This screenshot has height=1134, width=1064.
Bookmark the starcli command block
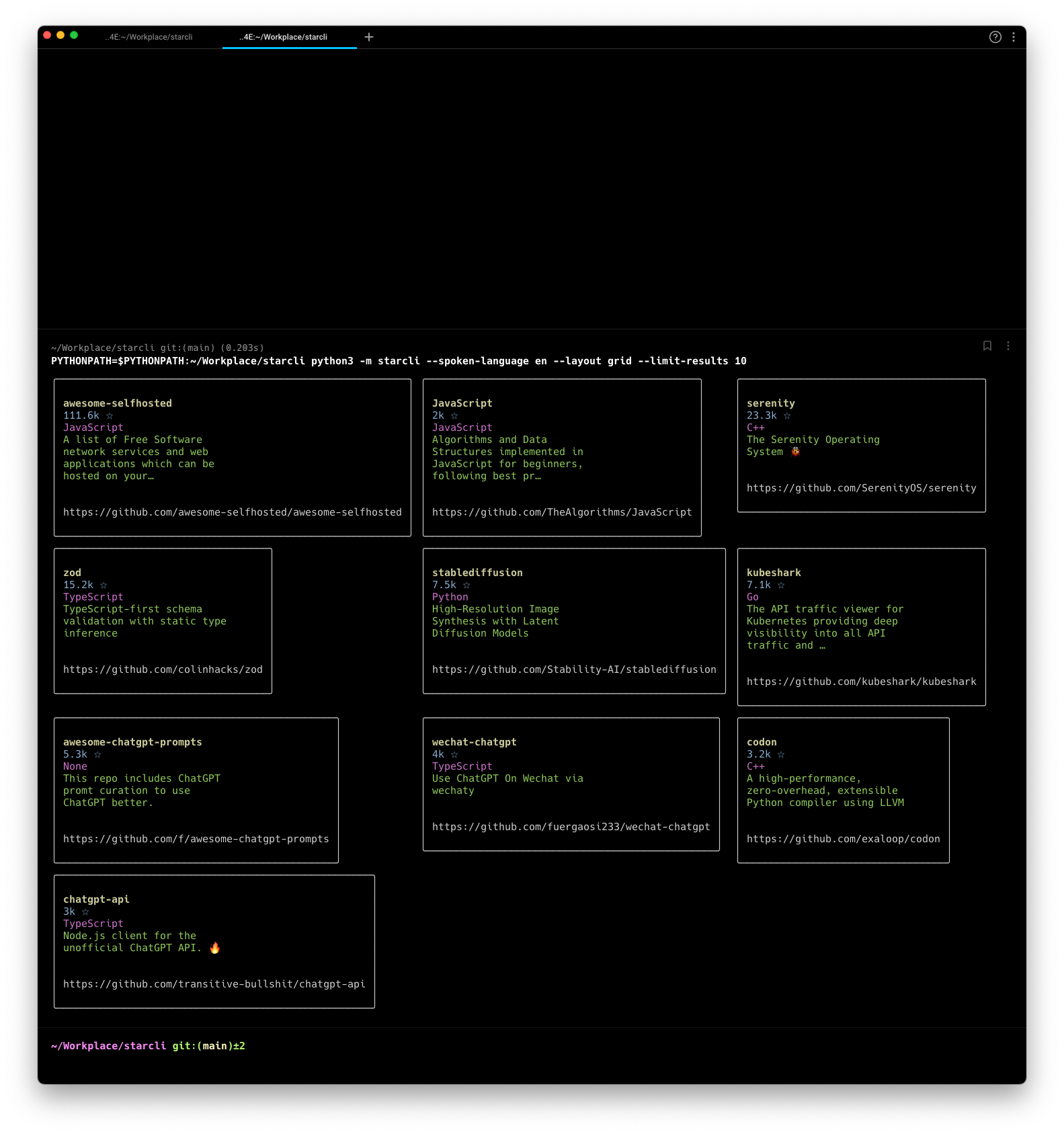(987, 346)
